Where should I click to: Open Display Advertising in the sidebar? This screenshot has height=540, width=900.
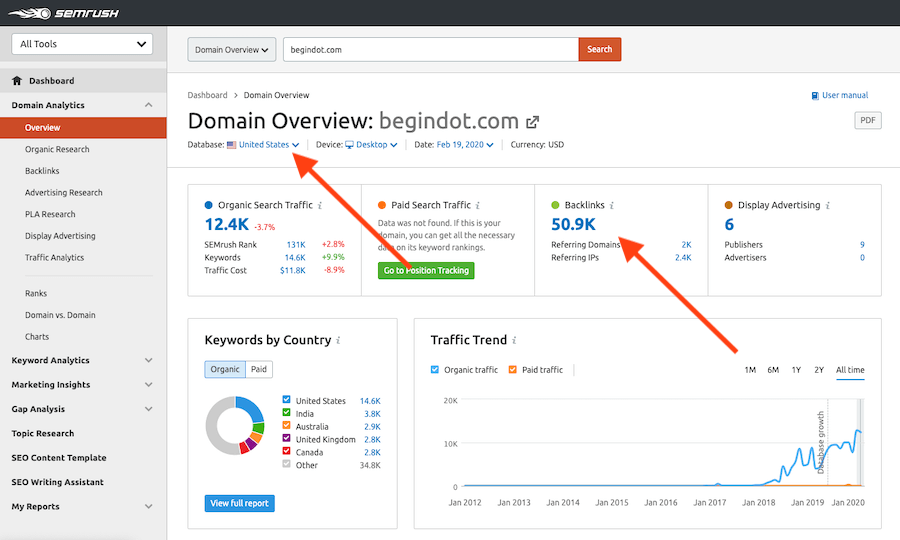point(60,236)
